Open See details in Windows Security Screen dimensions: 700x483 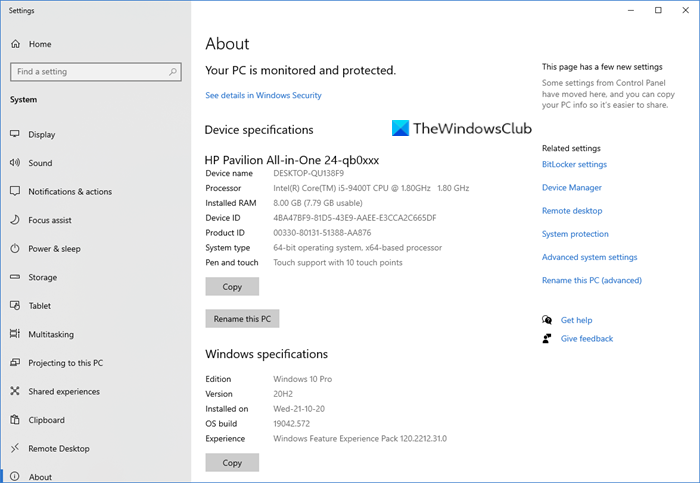coord(263,95)
